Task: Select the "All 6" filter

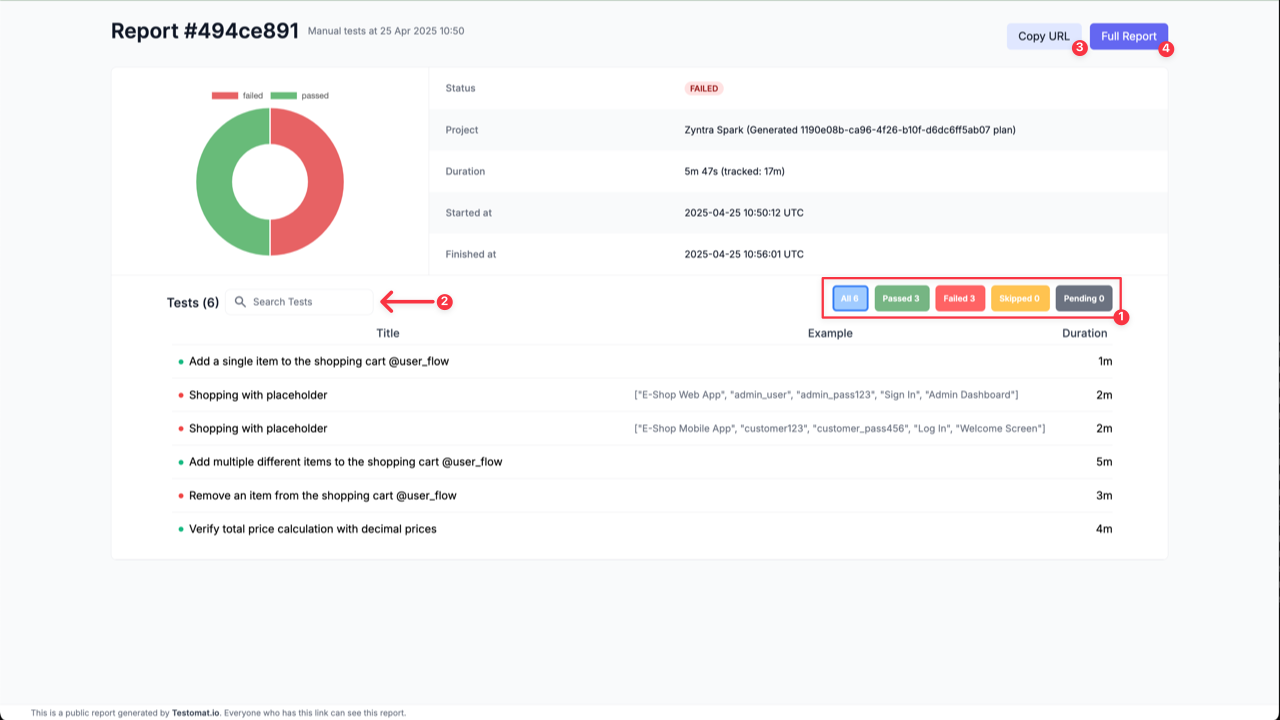Action: 849,297
